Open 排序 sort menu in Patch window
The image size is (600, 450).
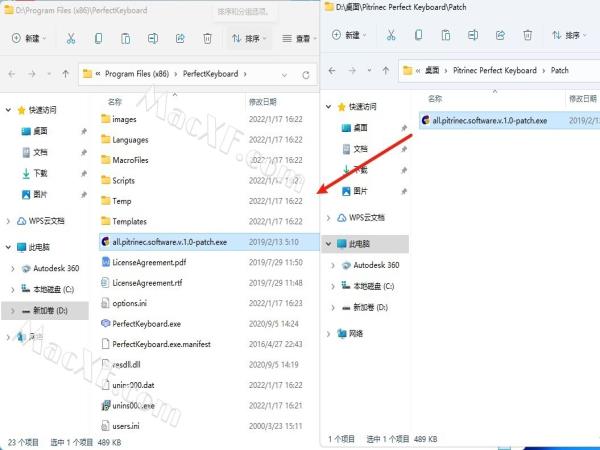click(x=569, y=35)
